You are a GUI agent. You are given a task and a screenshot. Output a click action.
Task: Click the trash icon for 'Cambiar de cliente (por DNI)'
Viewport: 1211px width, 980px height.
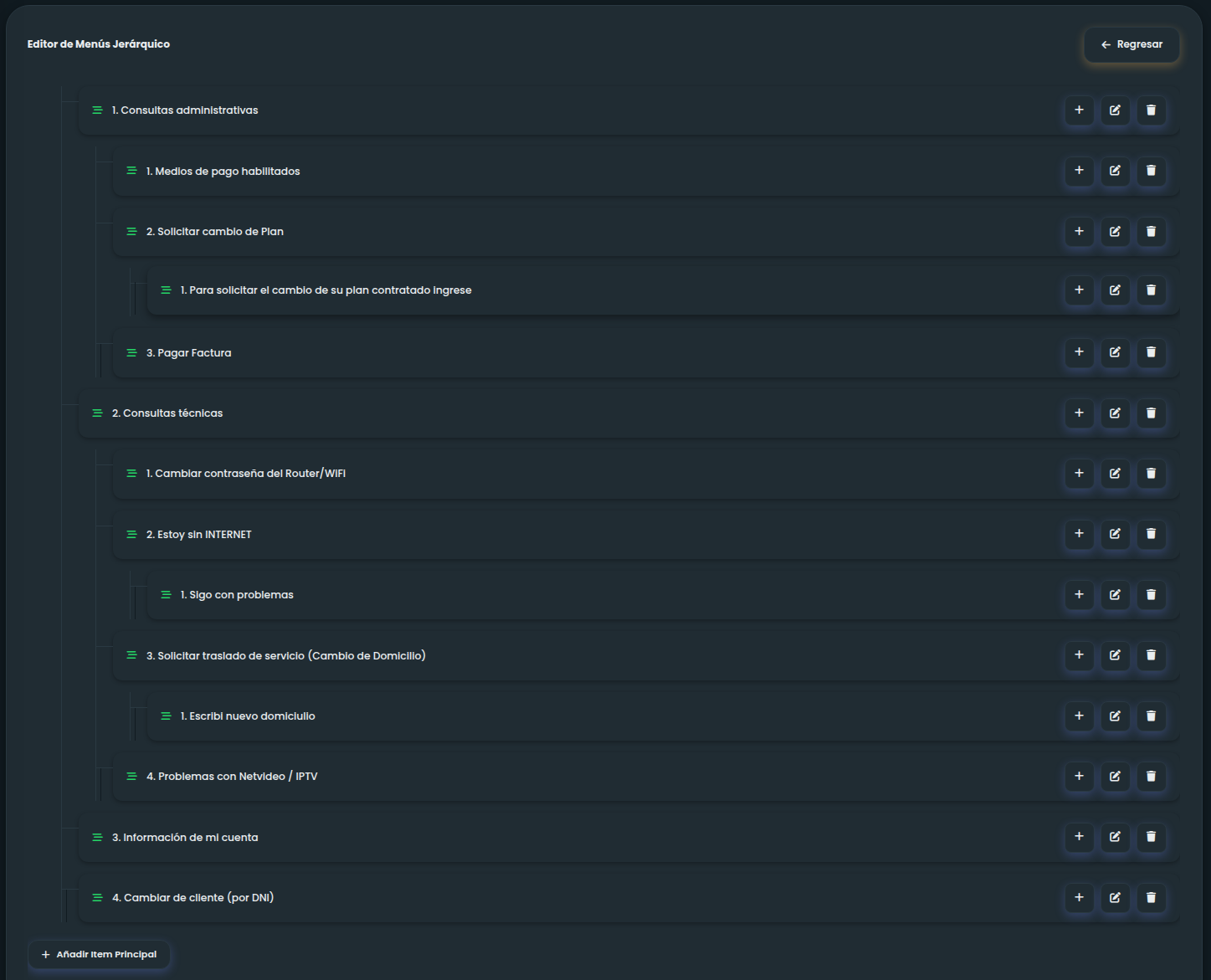coord(1151,897)
